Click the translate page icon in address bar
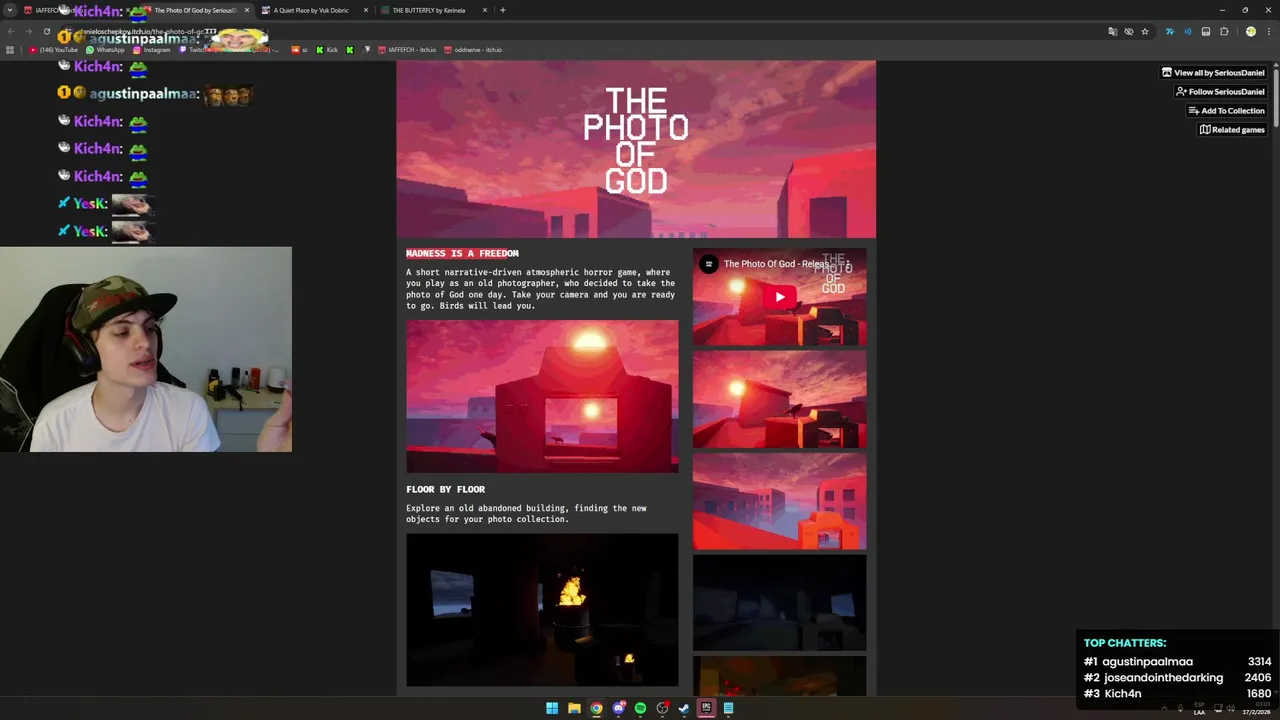 pos(1112,31)
